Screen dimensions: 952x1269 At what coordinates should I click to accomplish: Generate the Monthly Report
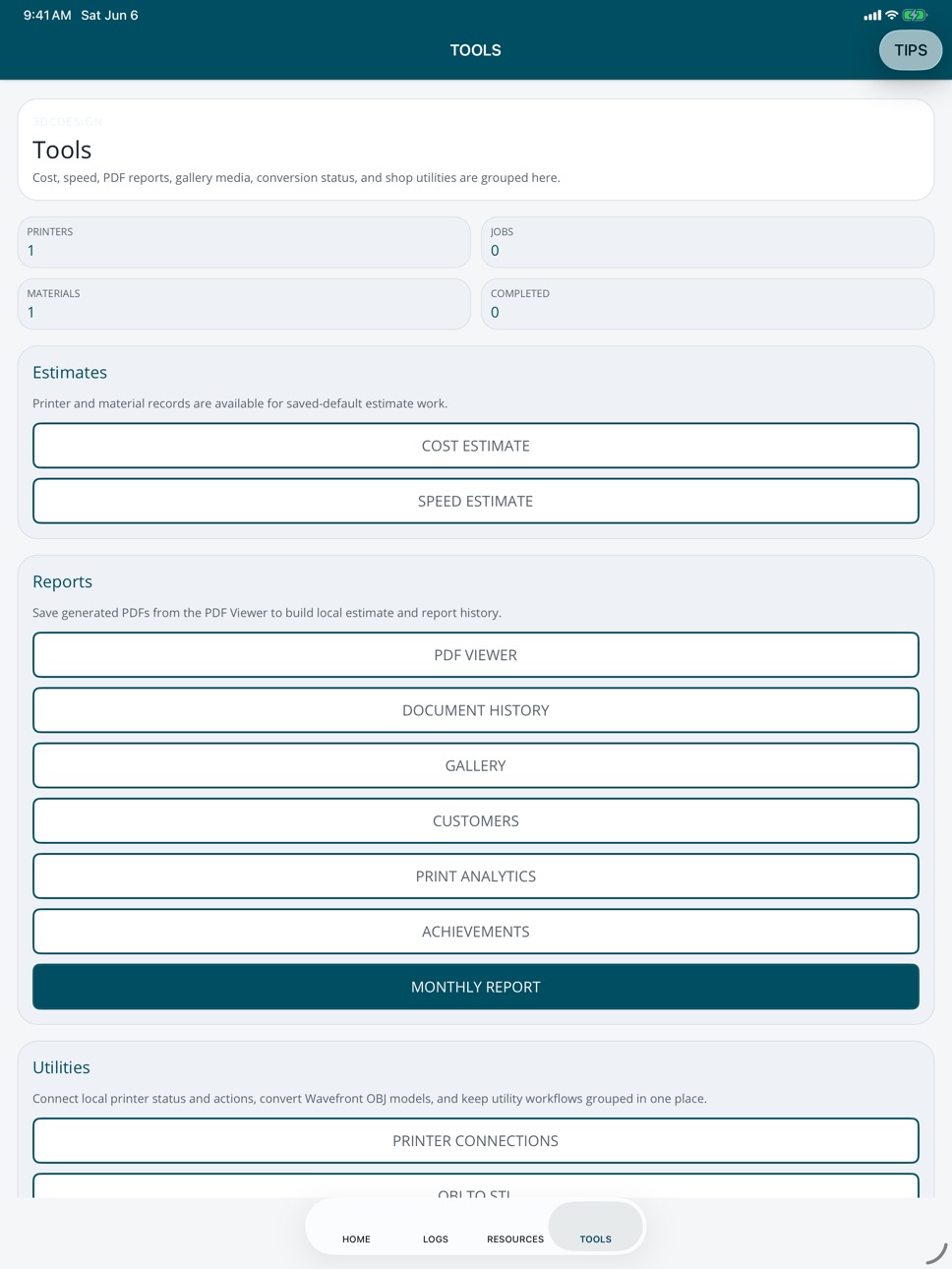(476, 987)
